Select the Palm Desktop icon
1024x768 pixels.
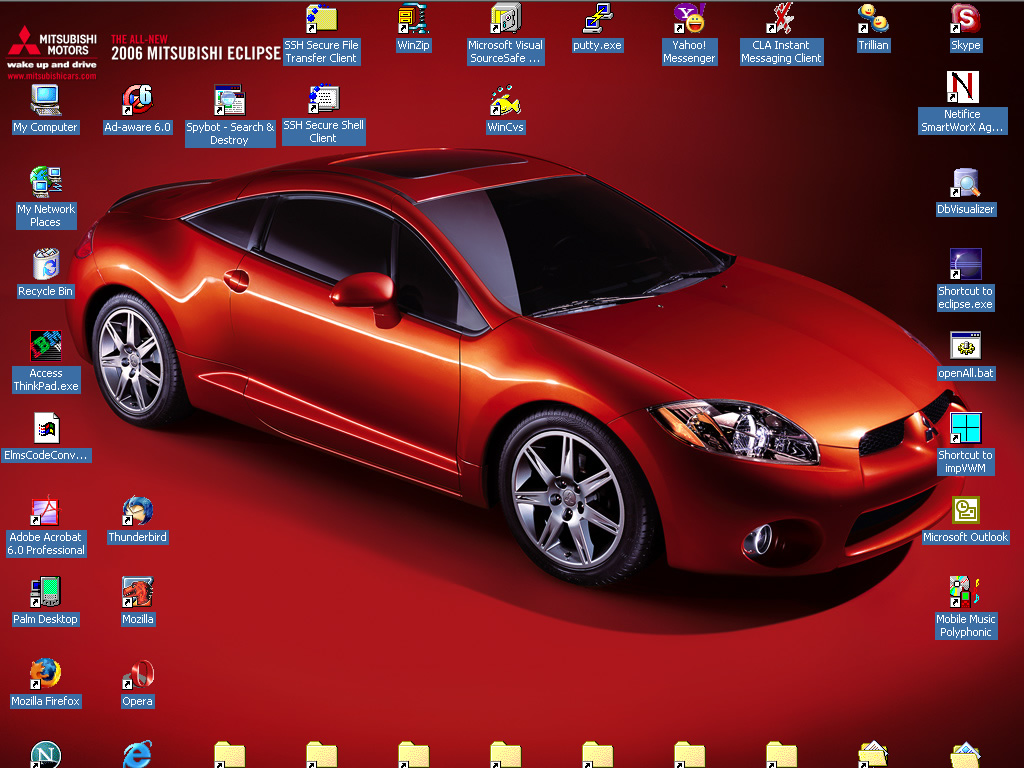pyautogui.click(x=45, y=593)
